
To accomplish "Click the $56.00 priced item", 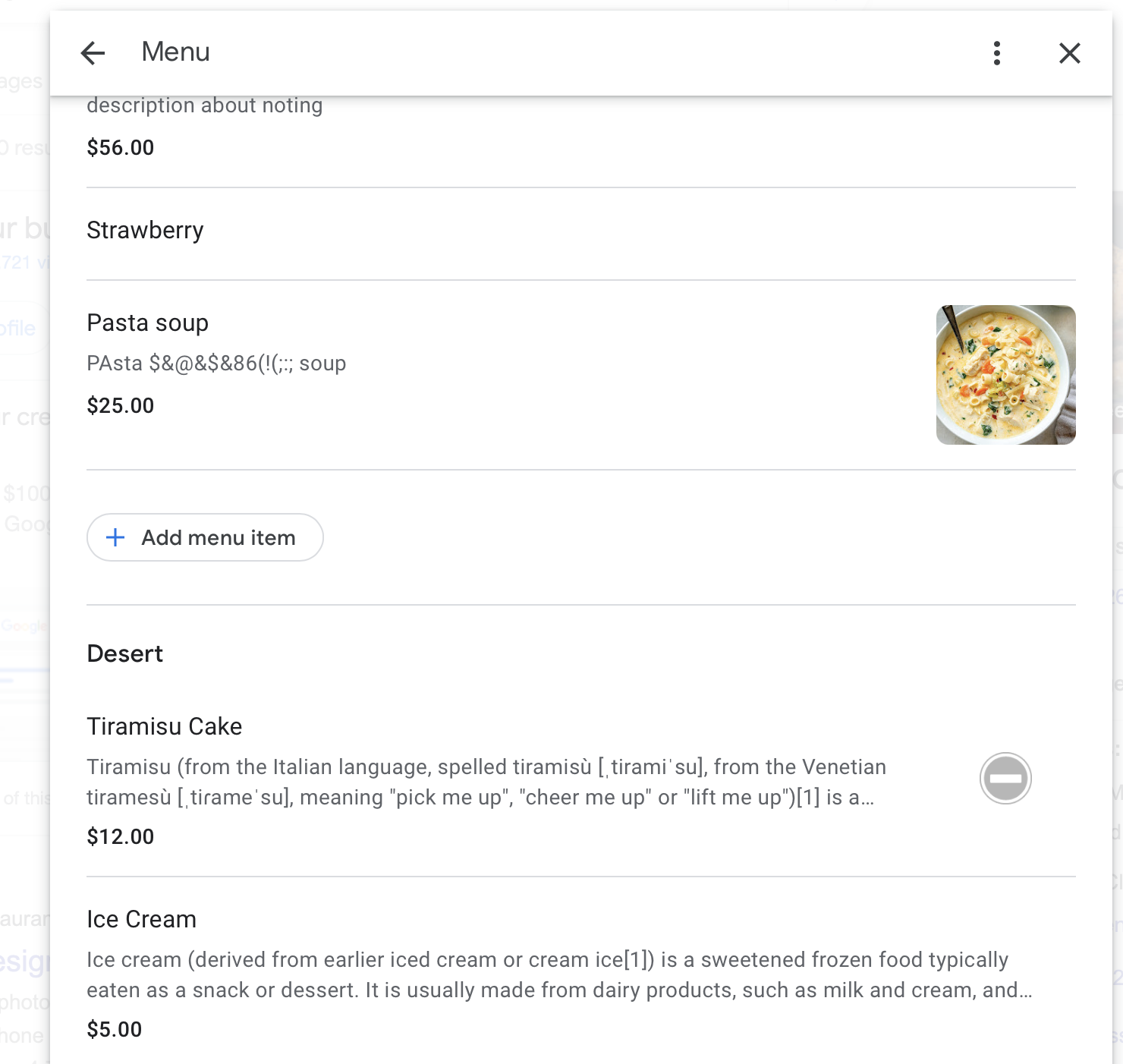I will pyautogui.click(x=121, y=147).
